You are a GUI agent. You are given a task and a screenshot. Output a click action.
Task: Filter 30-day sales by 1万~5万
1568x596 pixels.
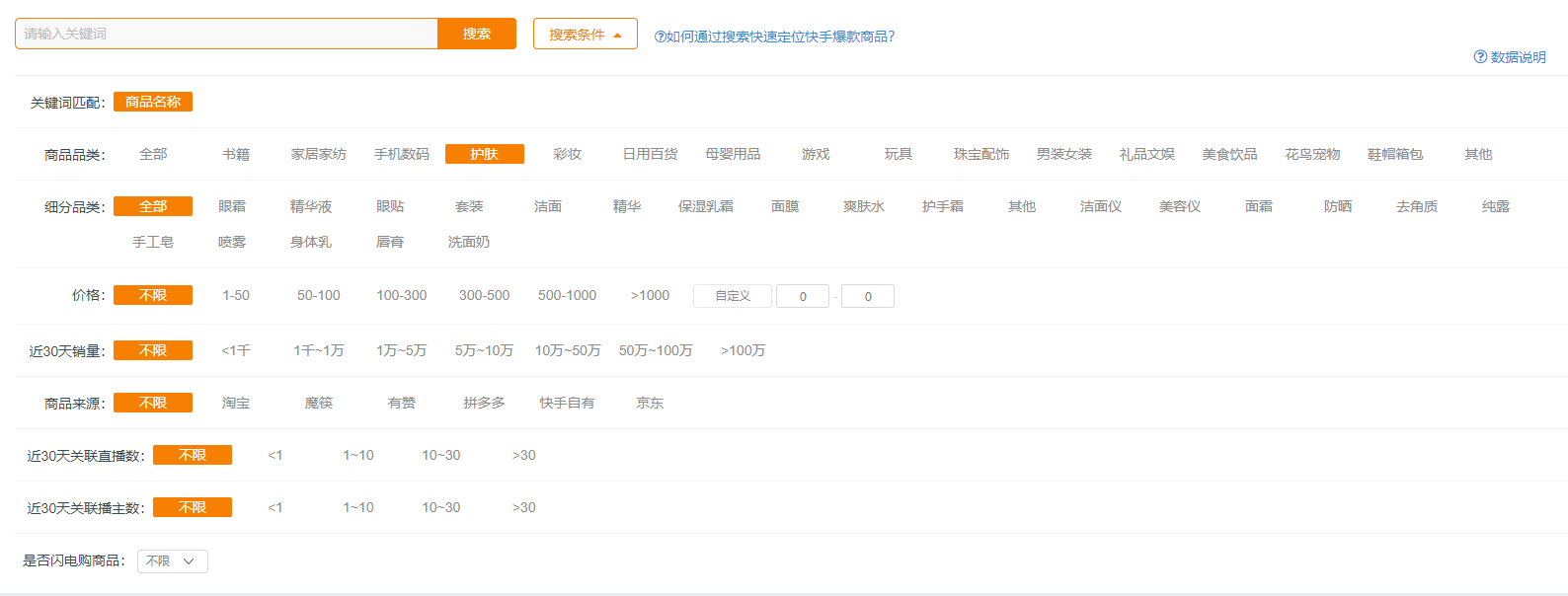click(401, 350)
